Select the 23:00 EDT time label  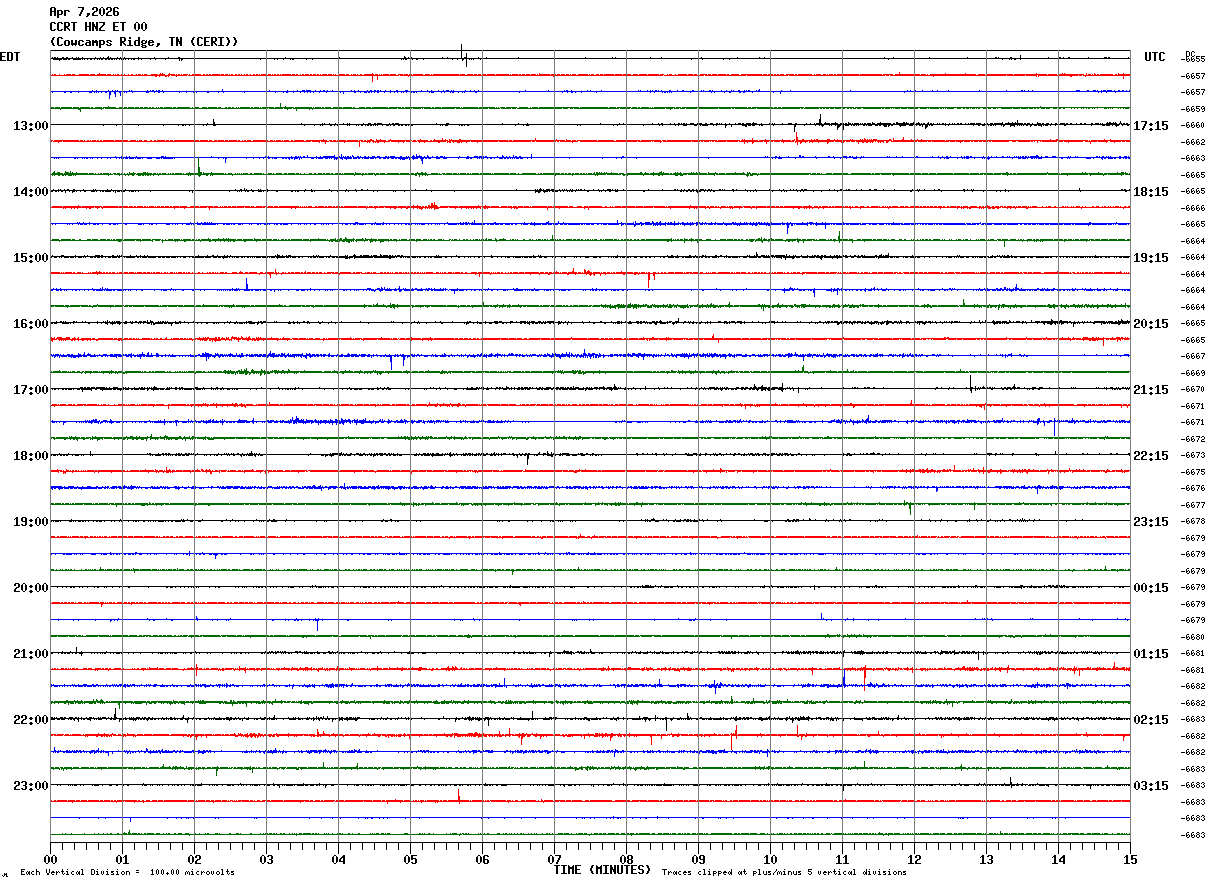(x=31, y=786)
